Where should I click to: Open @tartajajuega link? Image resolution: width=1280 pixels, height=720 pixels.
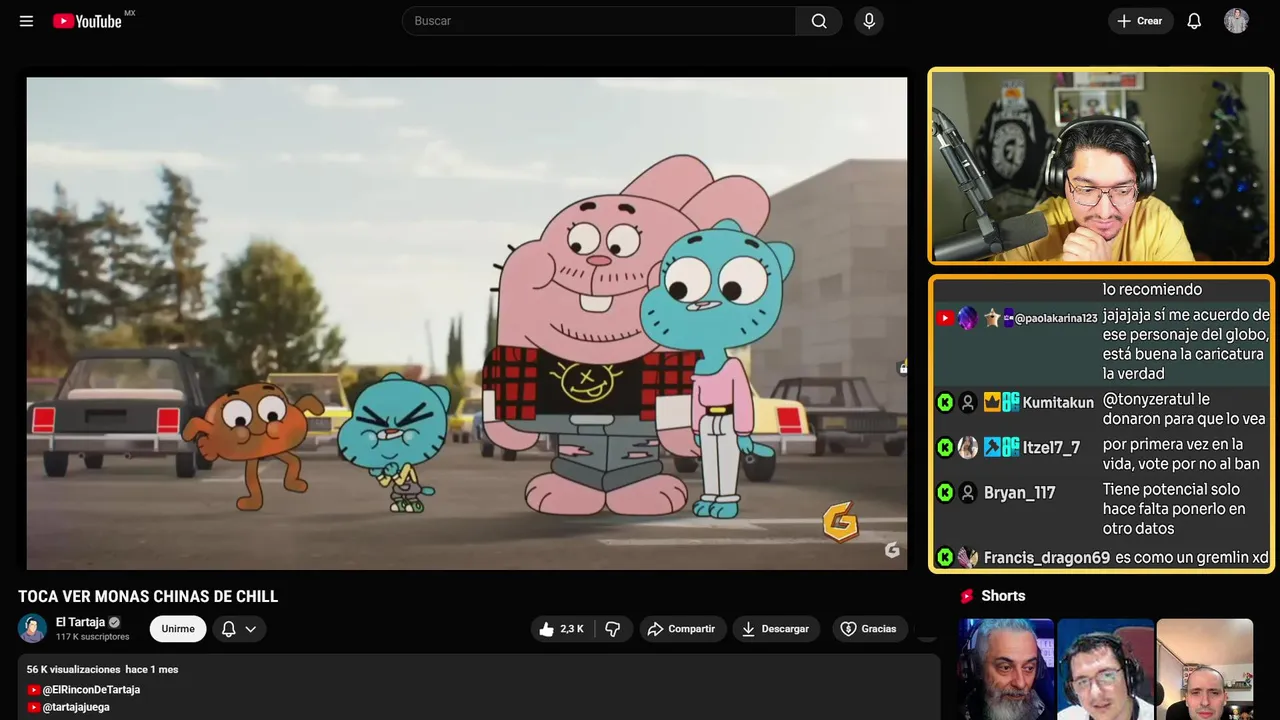point(76,707)
